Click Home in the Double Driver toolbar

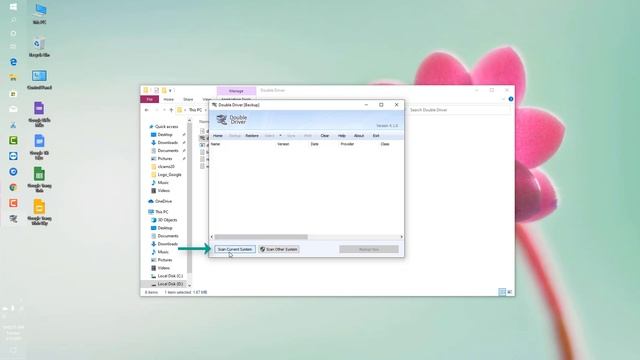(218, 136)
